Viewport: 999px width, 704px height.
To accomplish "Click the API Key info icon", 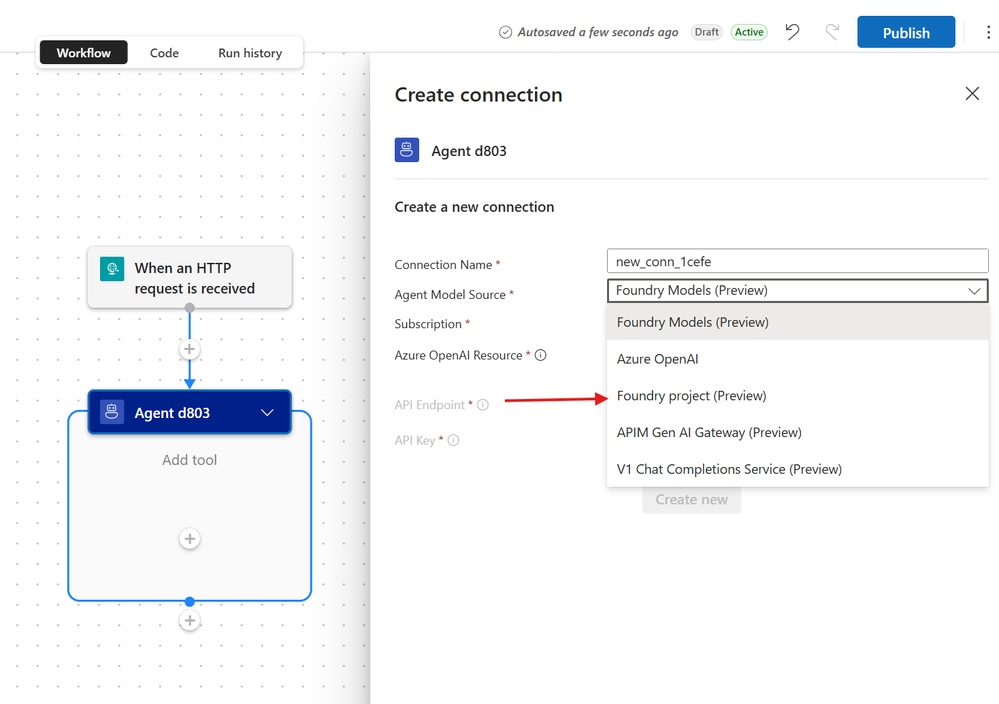I will coord(453,440).
